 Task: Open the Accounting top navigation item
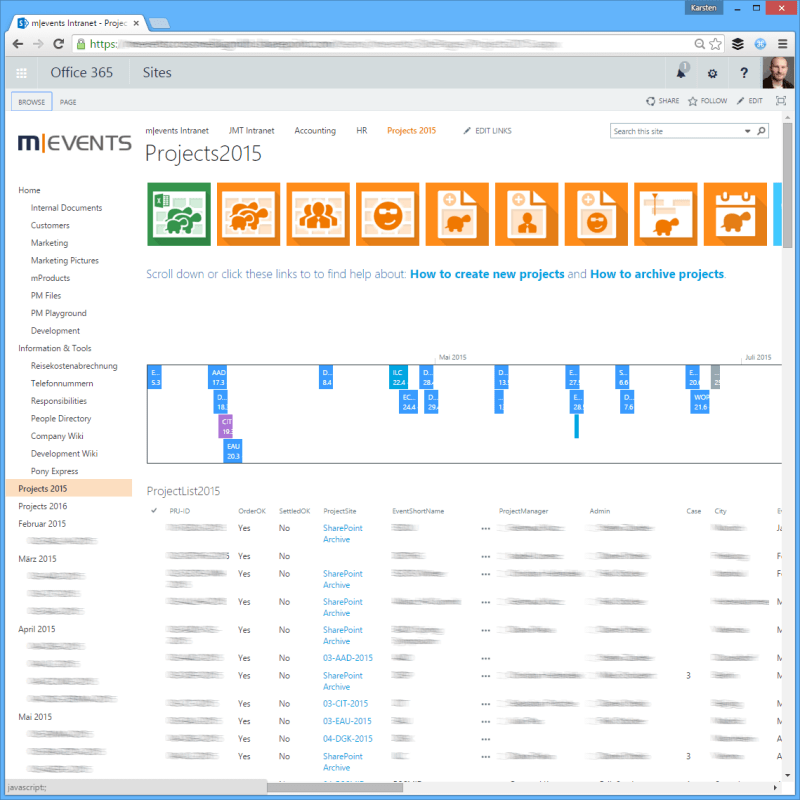click(x=315, y=131)
